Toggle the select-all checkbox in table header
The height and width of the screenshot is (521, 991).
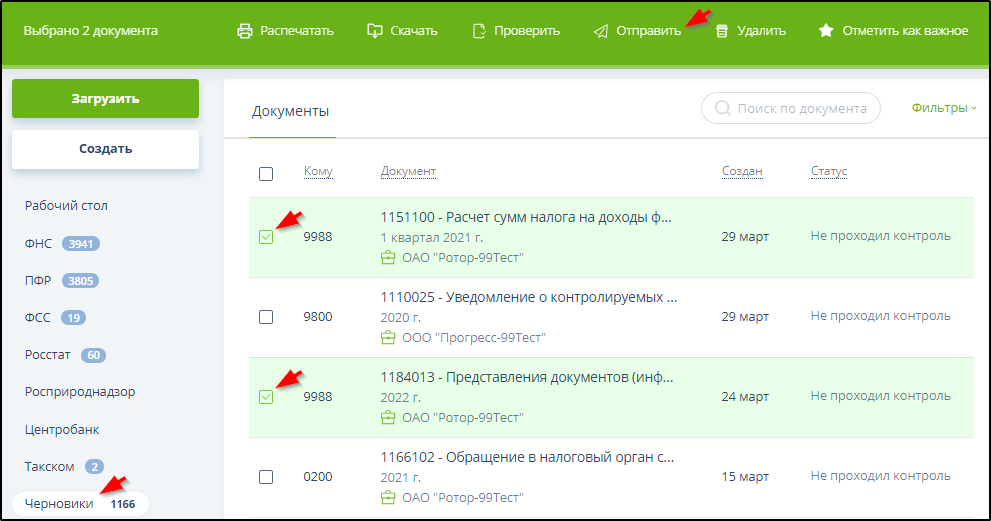(x=266, y=174)
